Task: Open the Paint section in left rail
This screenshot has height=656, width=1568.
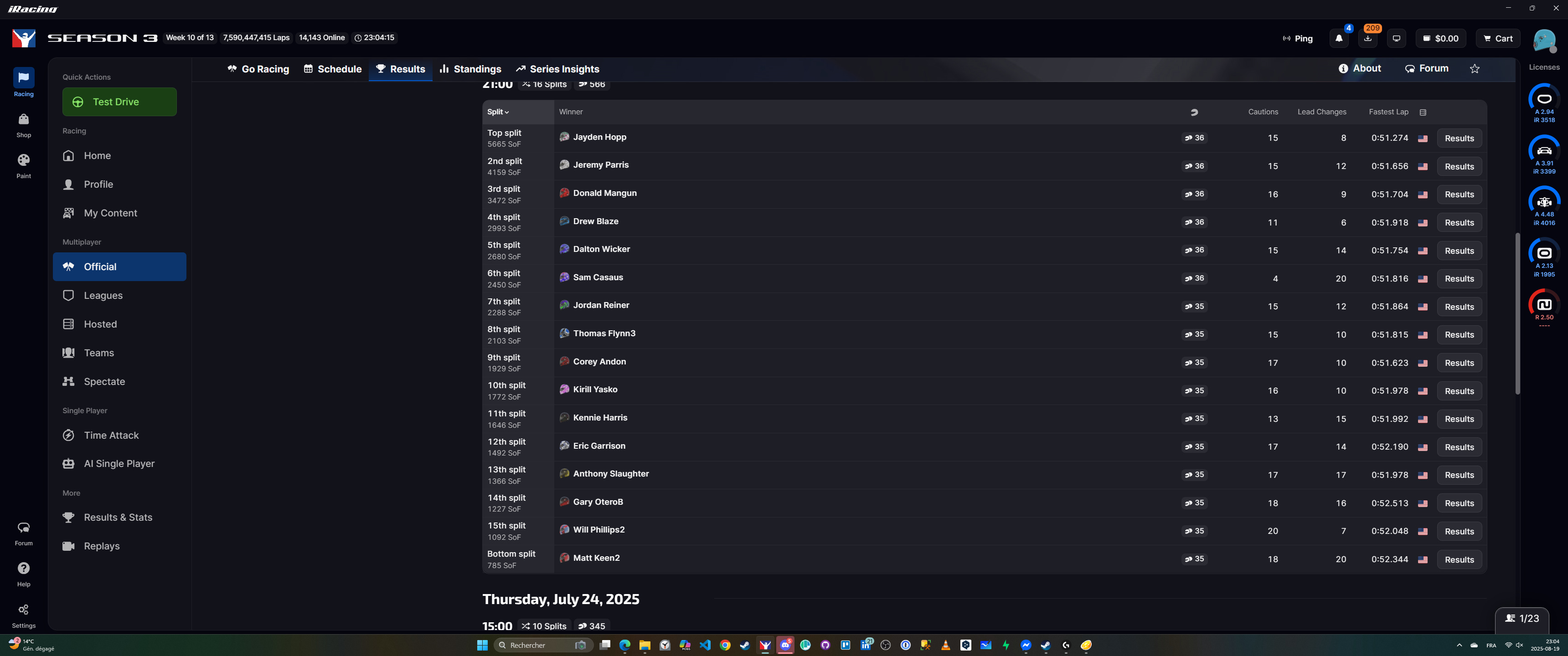Action: coord(24,165)
